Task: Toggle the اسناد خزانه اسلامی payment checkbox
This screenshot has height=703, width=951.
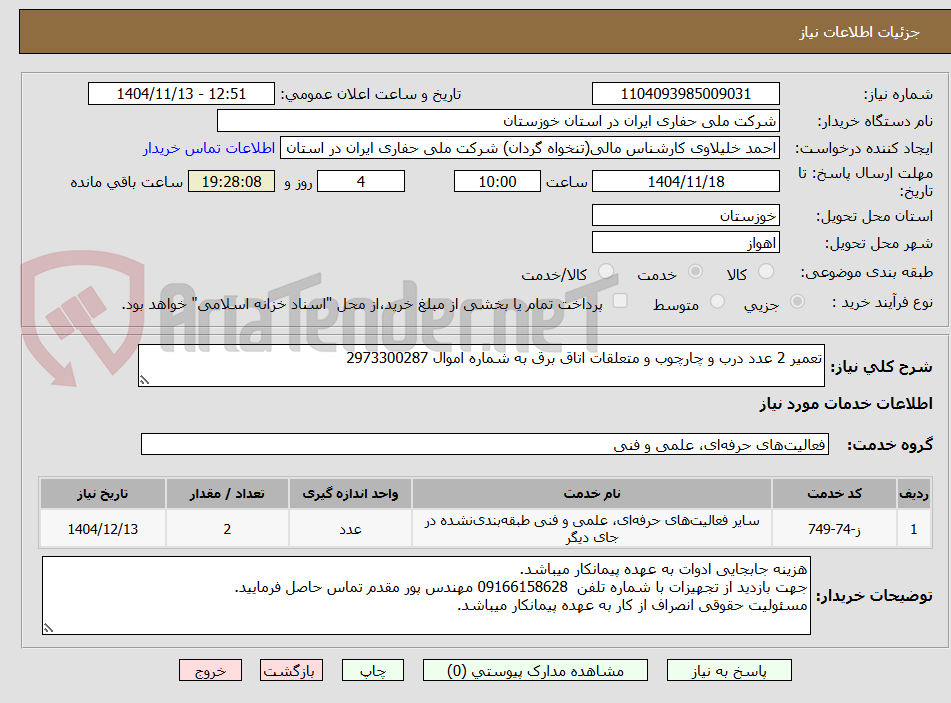Action: pos(620,301)
